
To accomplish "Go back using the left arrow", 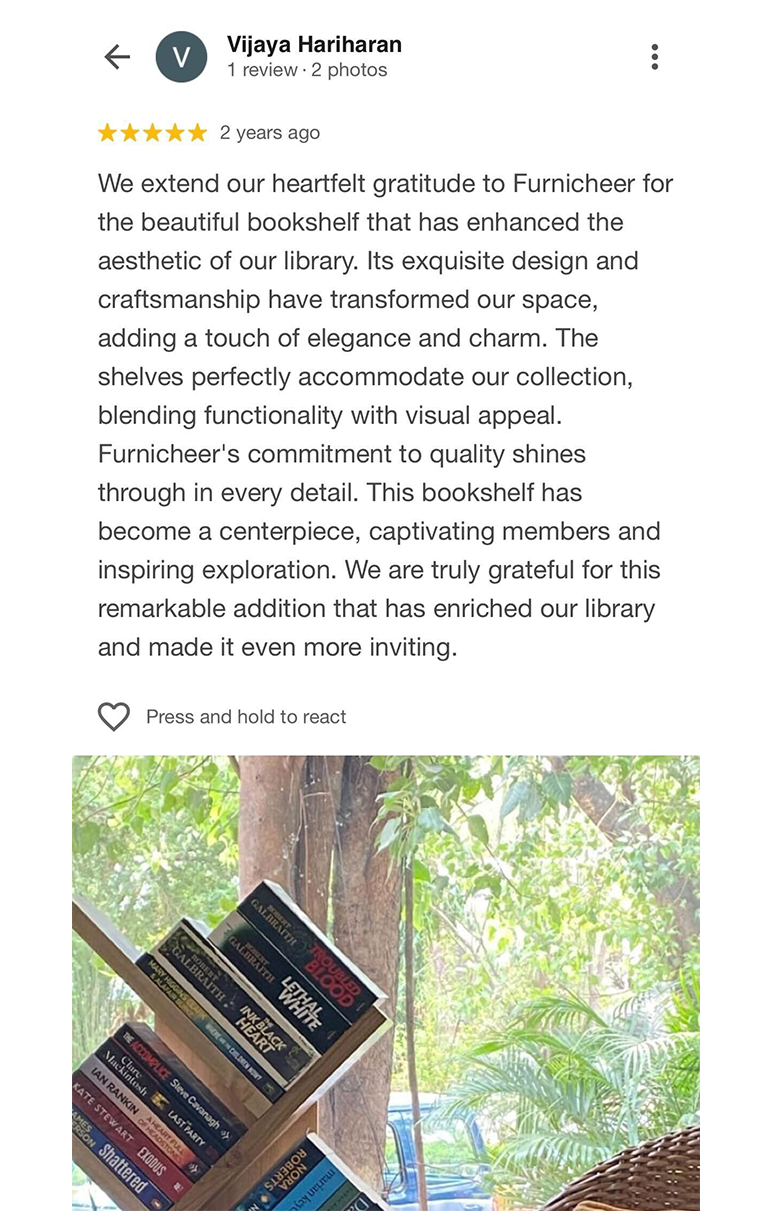I will pyautogui.click(x=117, y=57).
